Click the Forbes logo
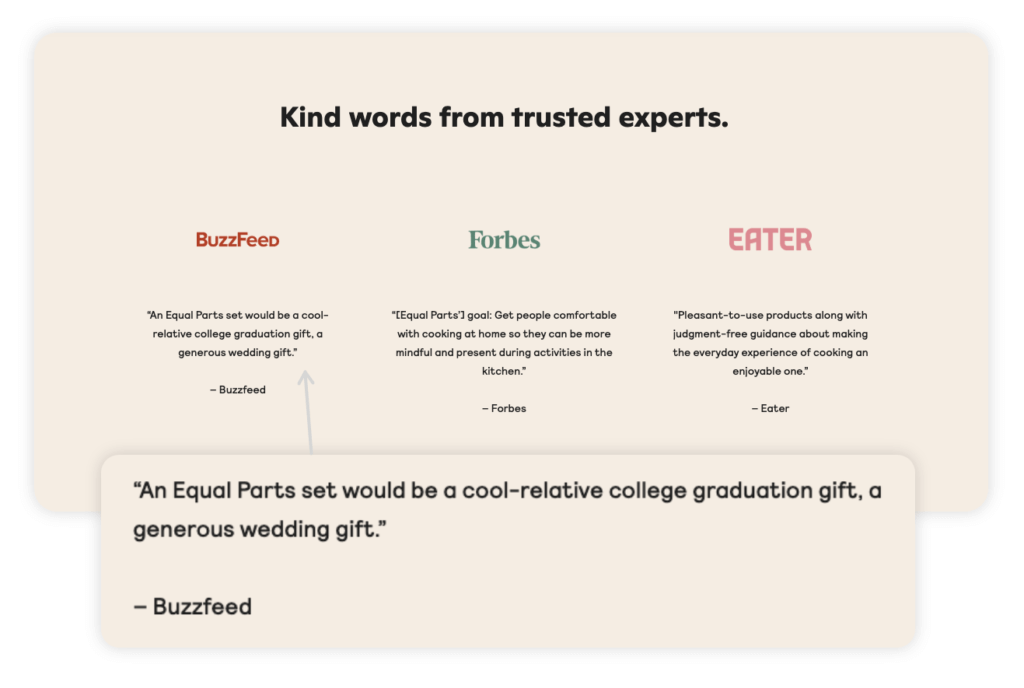Screen dimensions: 1024x688 (504, 240)
